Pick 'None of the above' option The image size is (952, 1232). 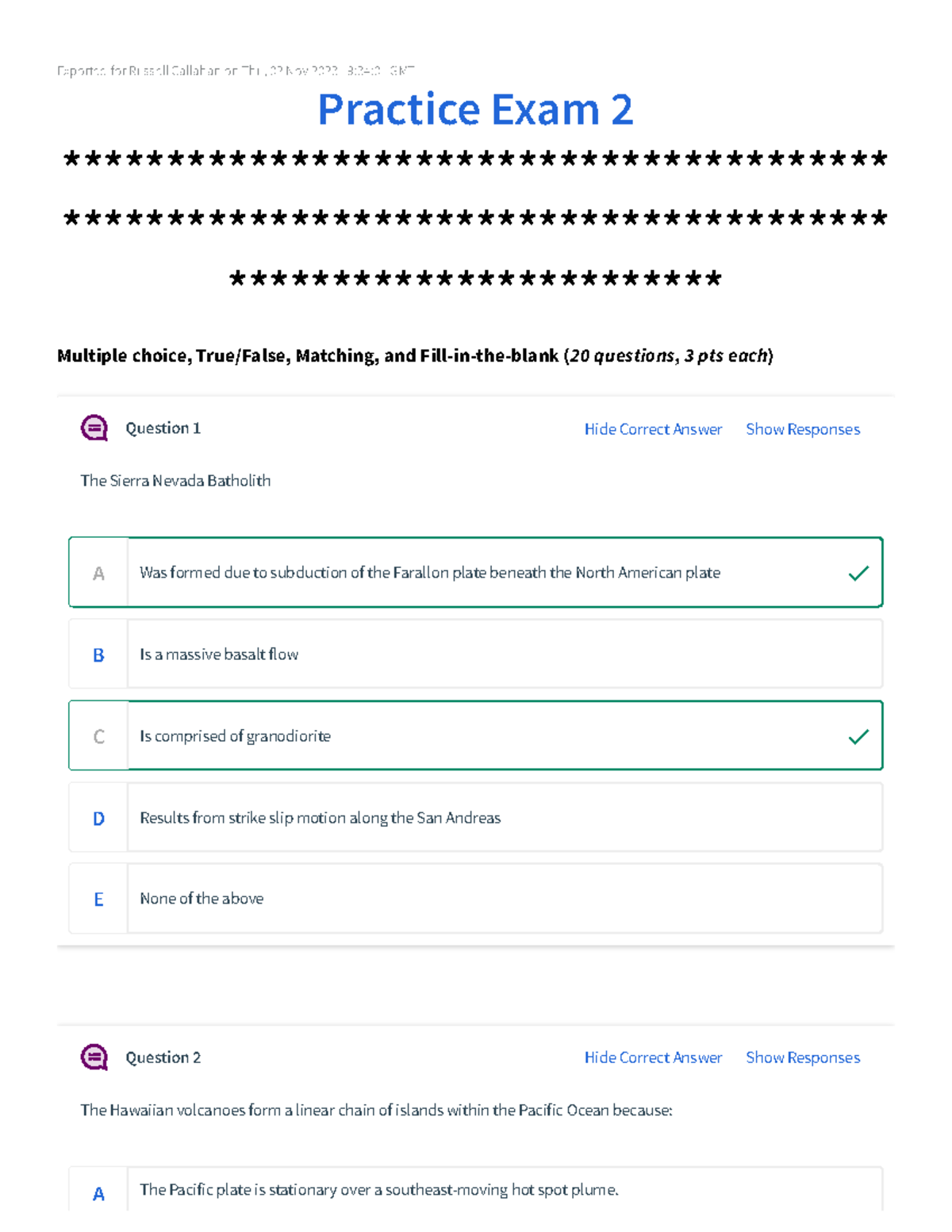[x=202, y=899]
